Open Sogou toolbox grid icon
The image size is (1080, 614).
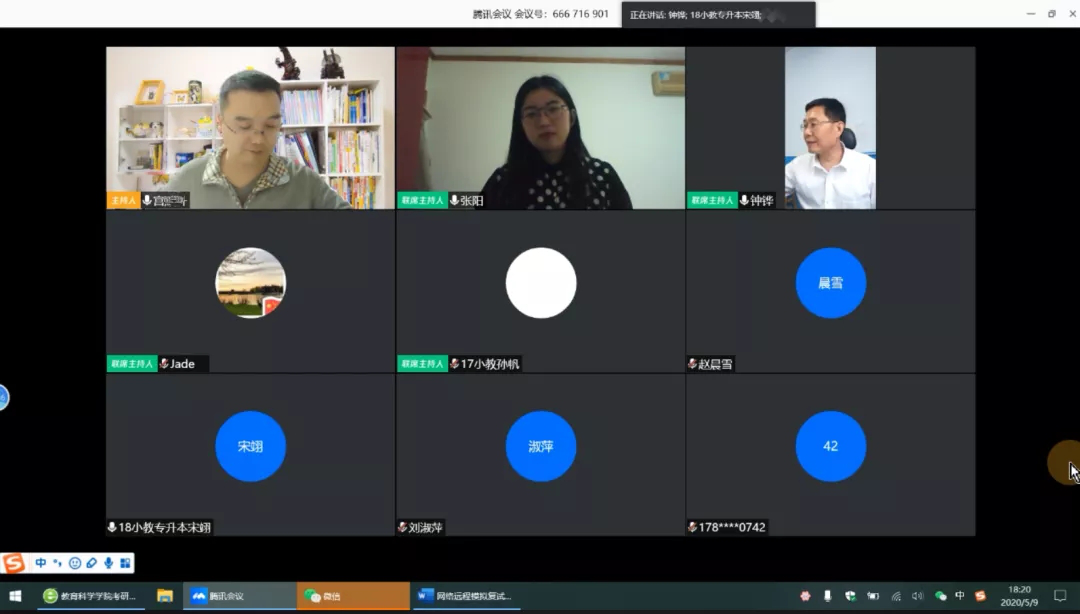[124, 563]
